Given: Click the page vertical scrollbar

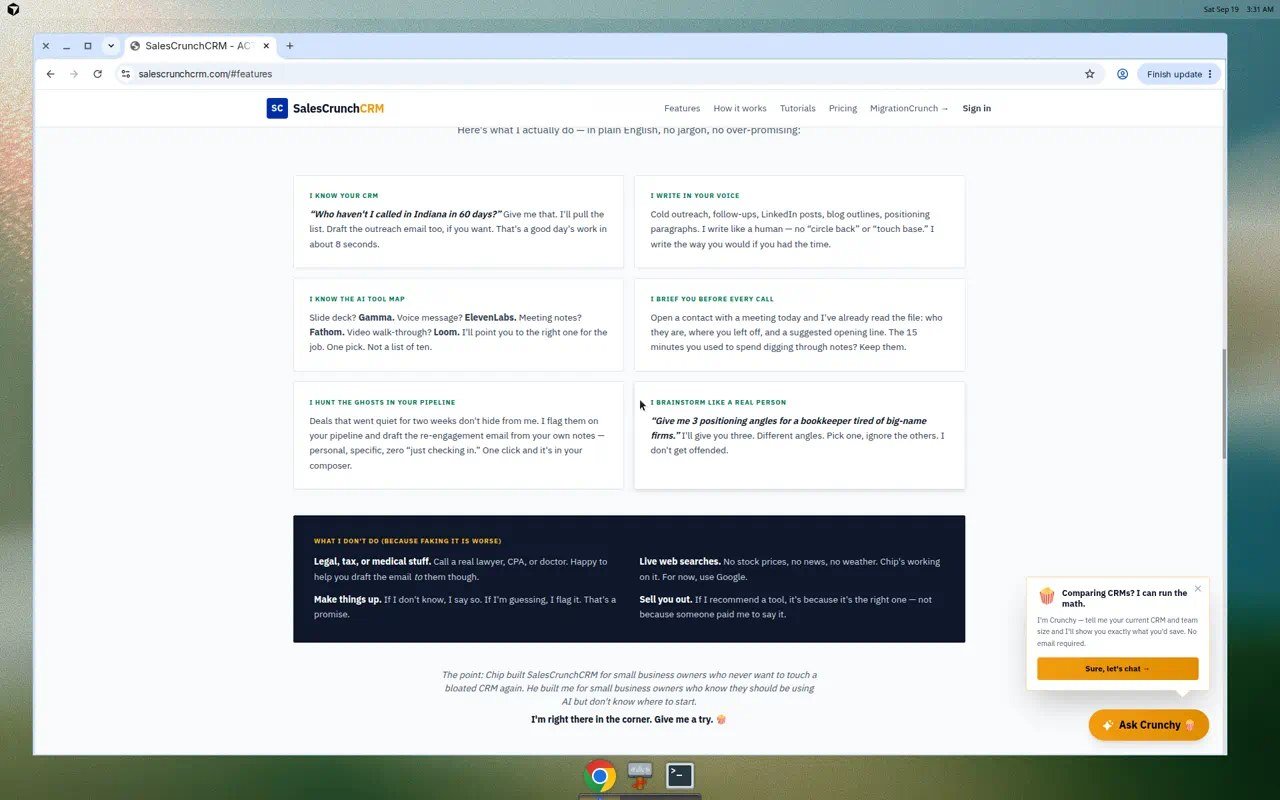Looking at the screenshot, I should [x=1223, y=405].
